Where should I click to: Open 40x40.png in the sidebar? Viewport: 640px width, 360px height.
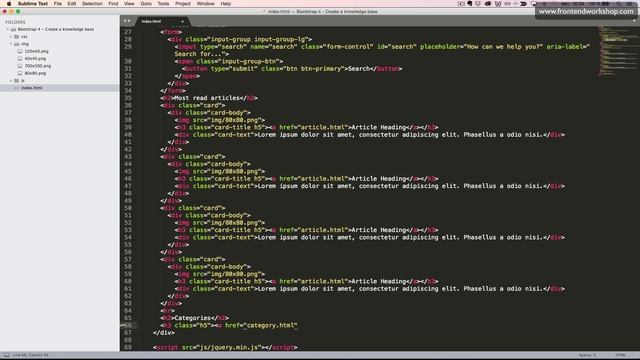[35, 59]
